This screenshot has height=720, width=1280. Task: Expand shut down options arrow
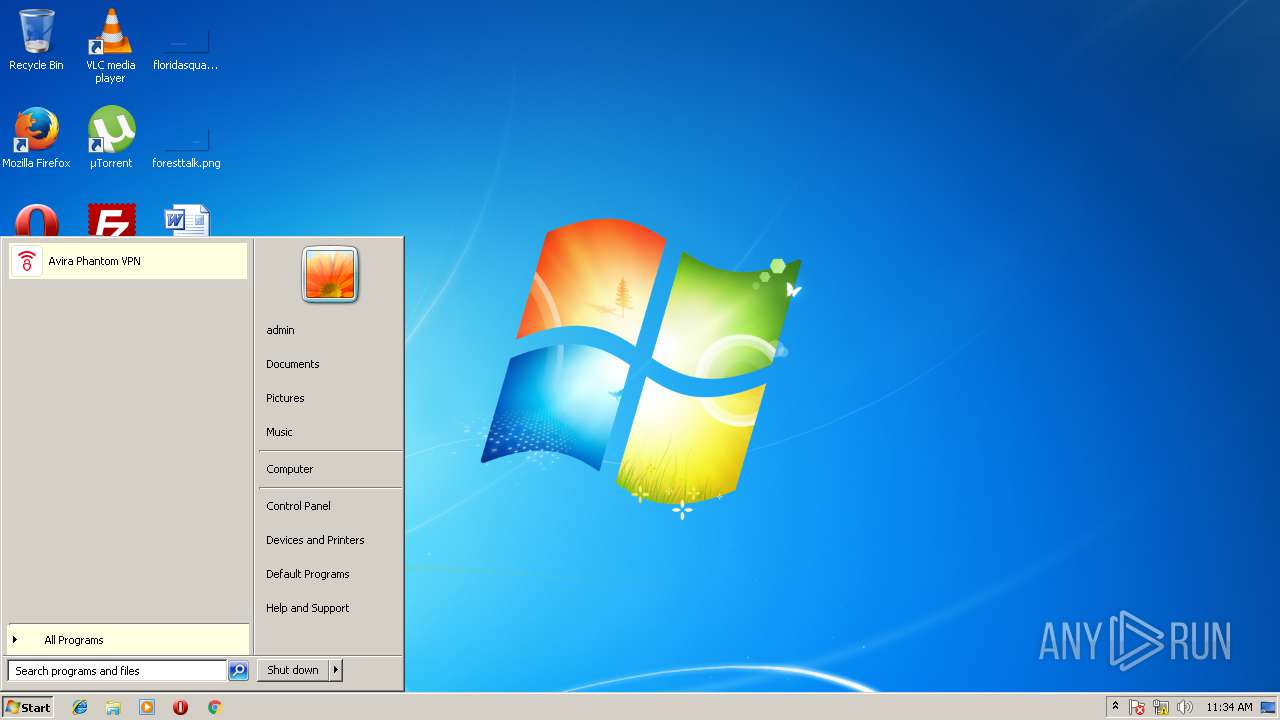click(x=336, y=670)
